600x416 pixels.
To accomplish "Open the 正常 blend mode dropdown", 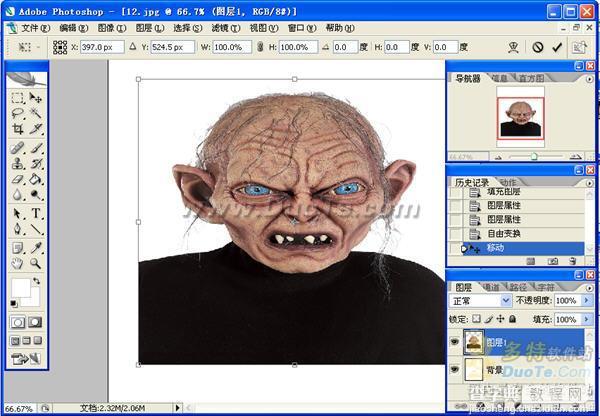I will pos(505,301).
